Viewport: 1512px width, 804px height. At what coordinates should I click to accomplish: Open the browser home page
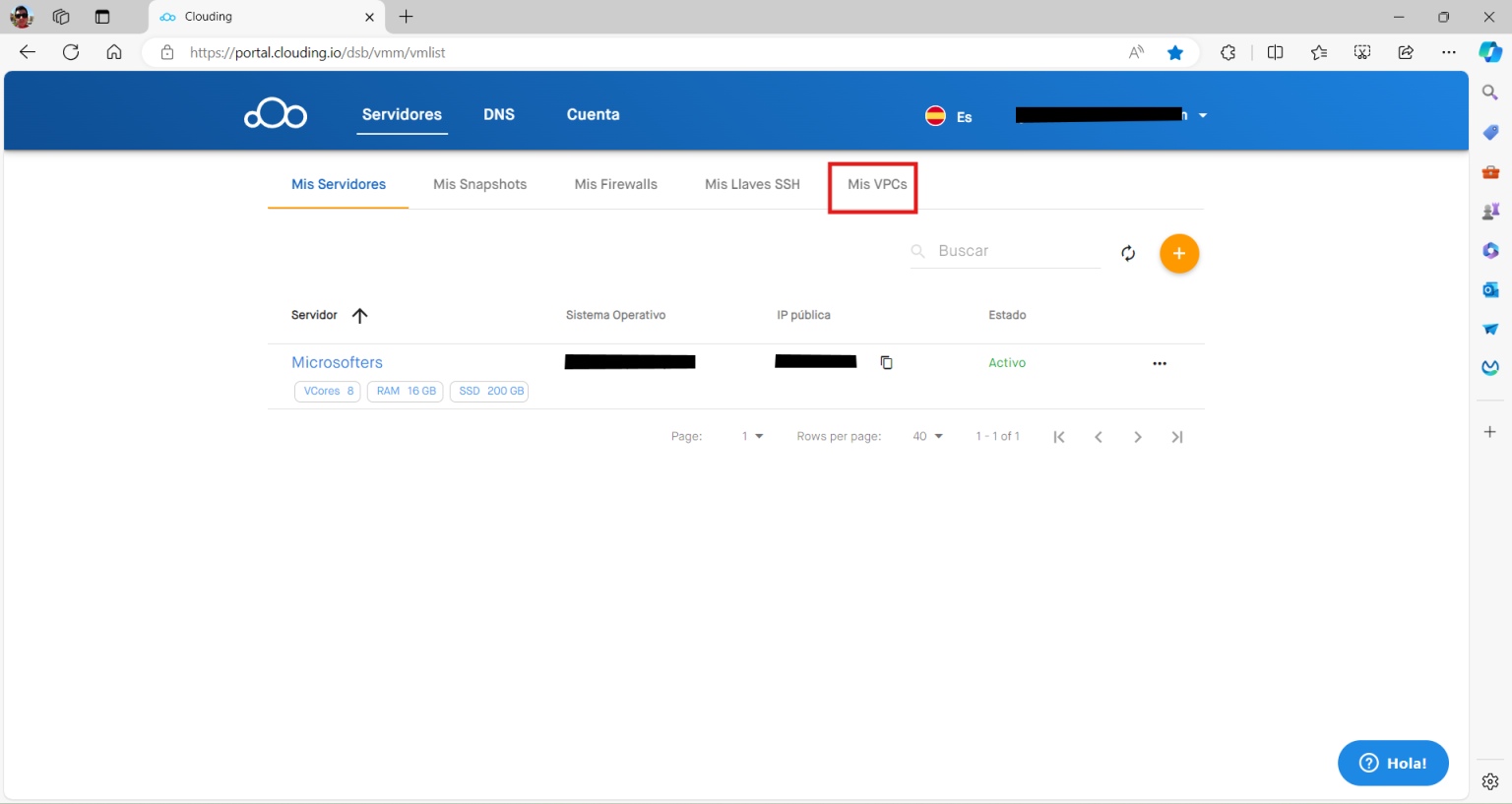(x=114, y=52)
